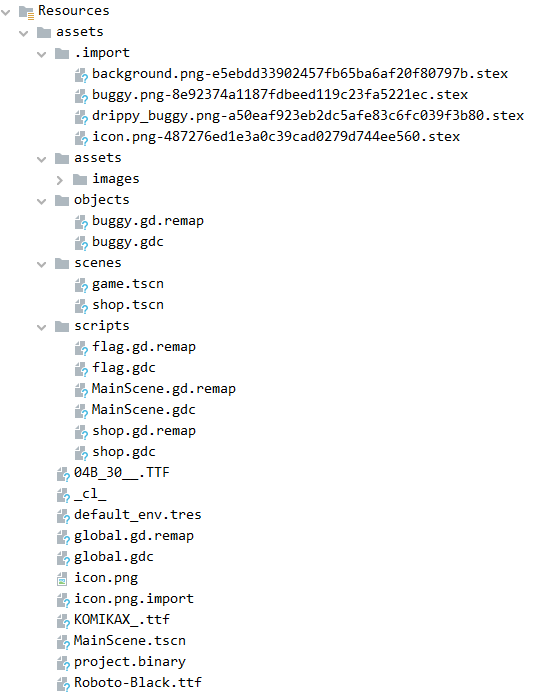556x695 pixels.
Task: Click the scenes folder icon
Action: click(62, 264)
